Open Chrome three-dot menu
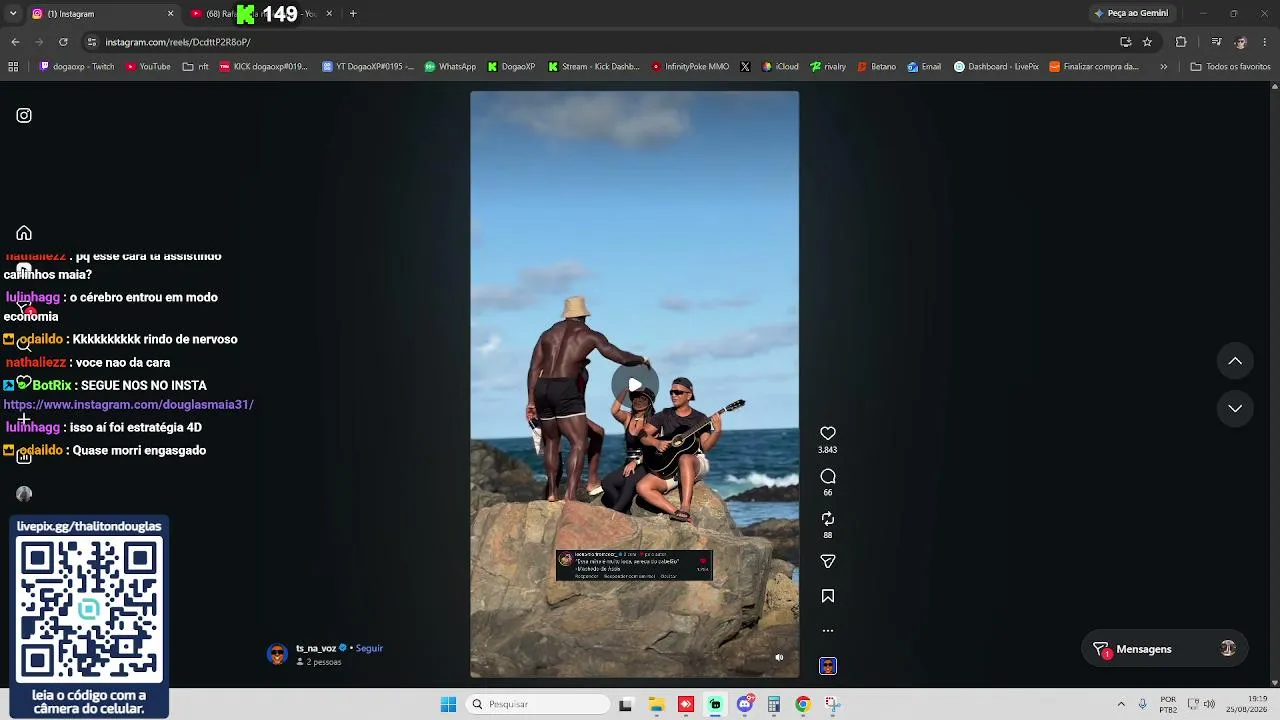Screen dimensions: 1280x720 coord(1265,42)
